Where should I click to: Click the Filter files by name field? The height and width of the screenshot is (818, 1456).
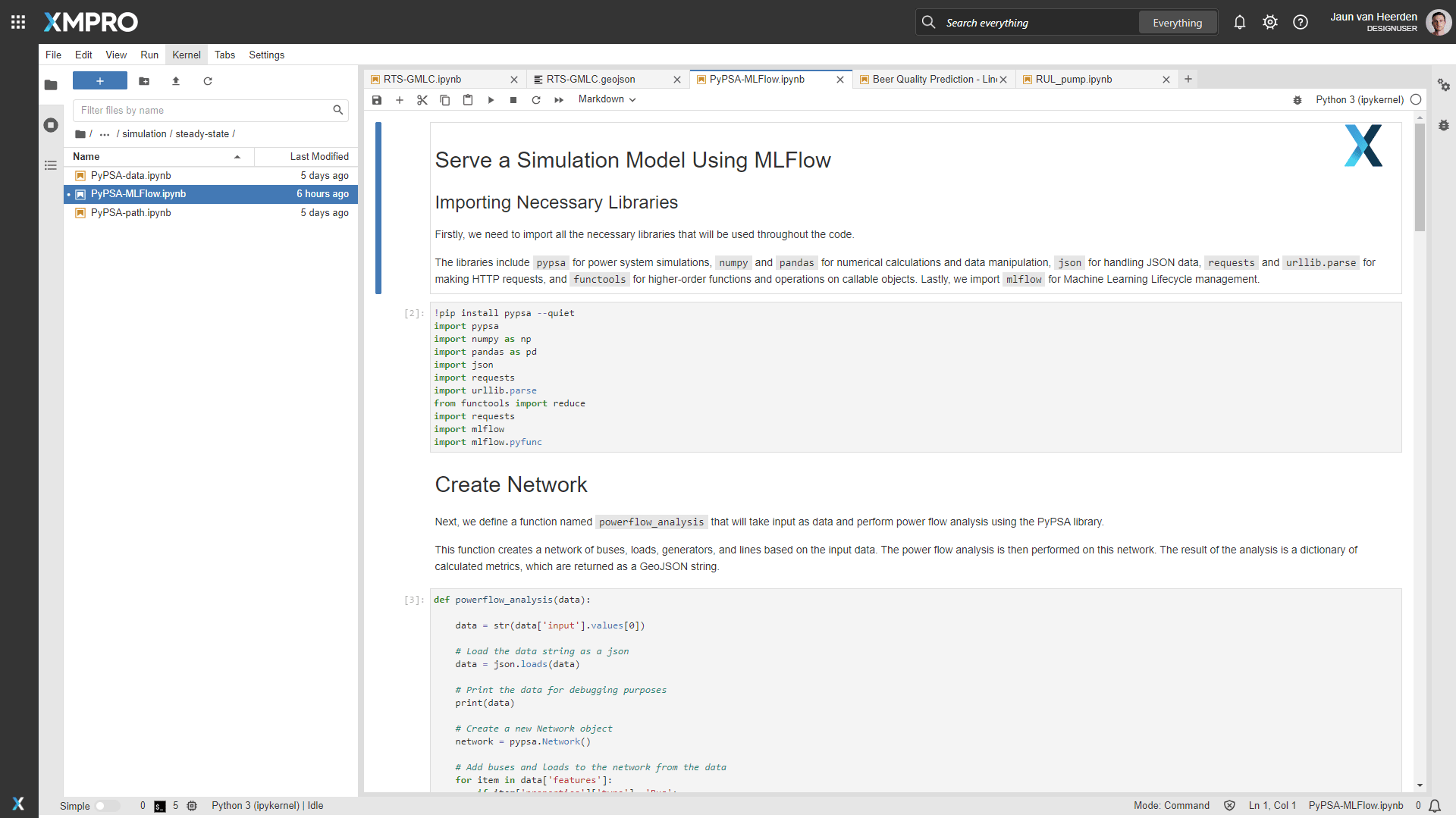point(203,111)
